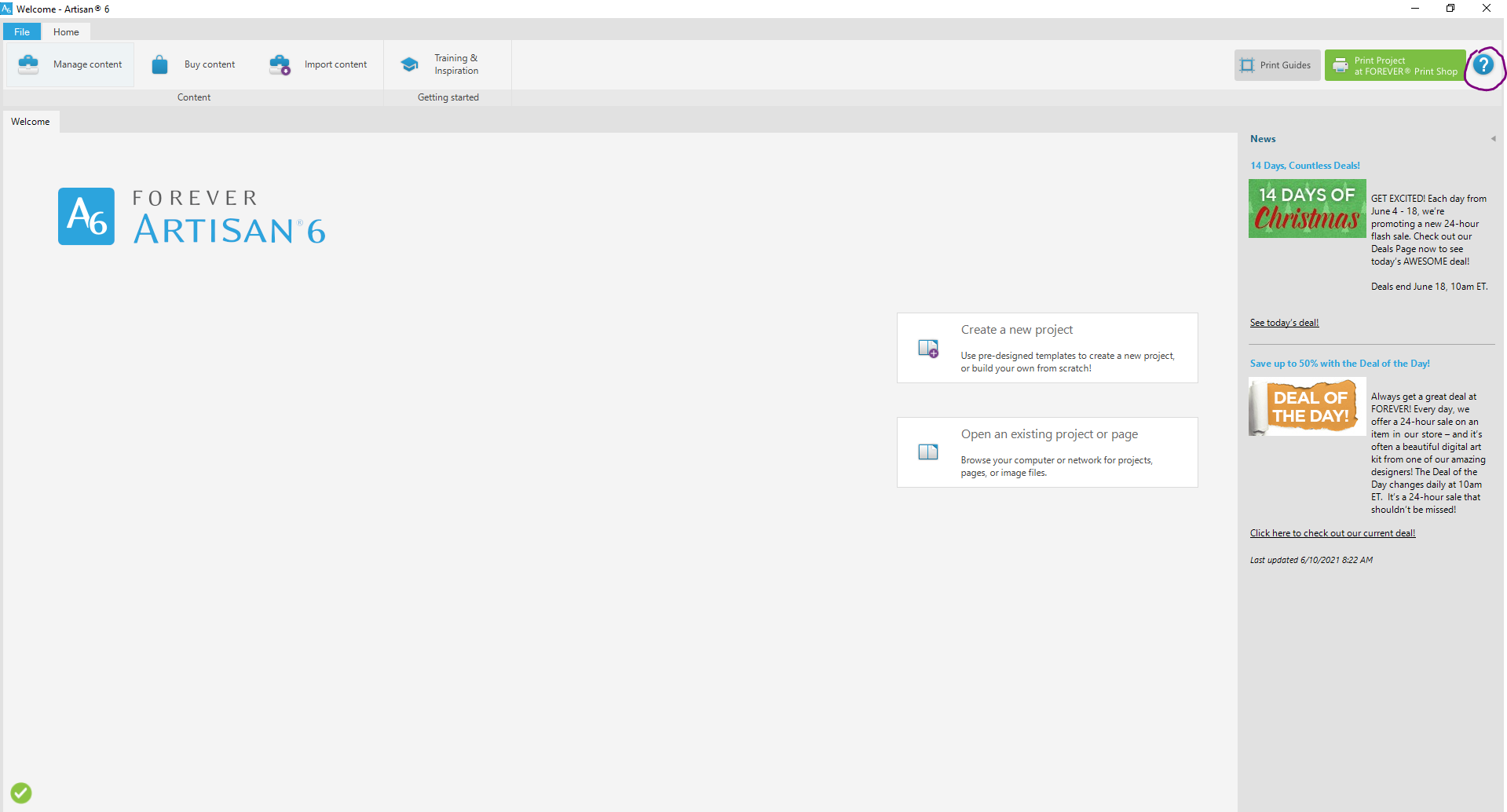This screenshot has width=1507, height=812.
Task: Click 'Browse your computer or network' description
Action: (1057, 466)
